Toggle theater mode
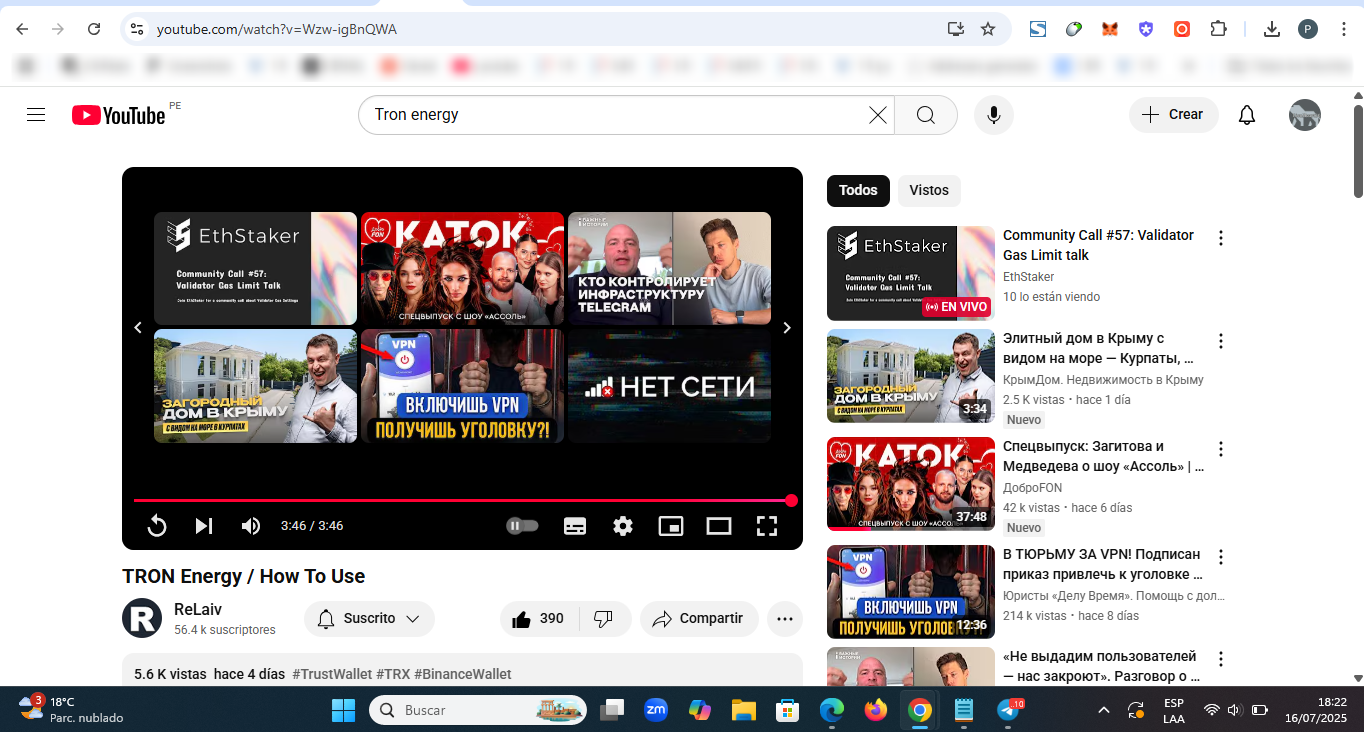The width and height of the screenshot is (1364, 732). point(719,526)
